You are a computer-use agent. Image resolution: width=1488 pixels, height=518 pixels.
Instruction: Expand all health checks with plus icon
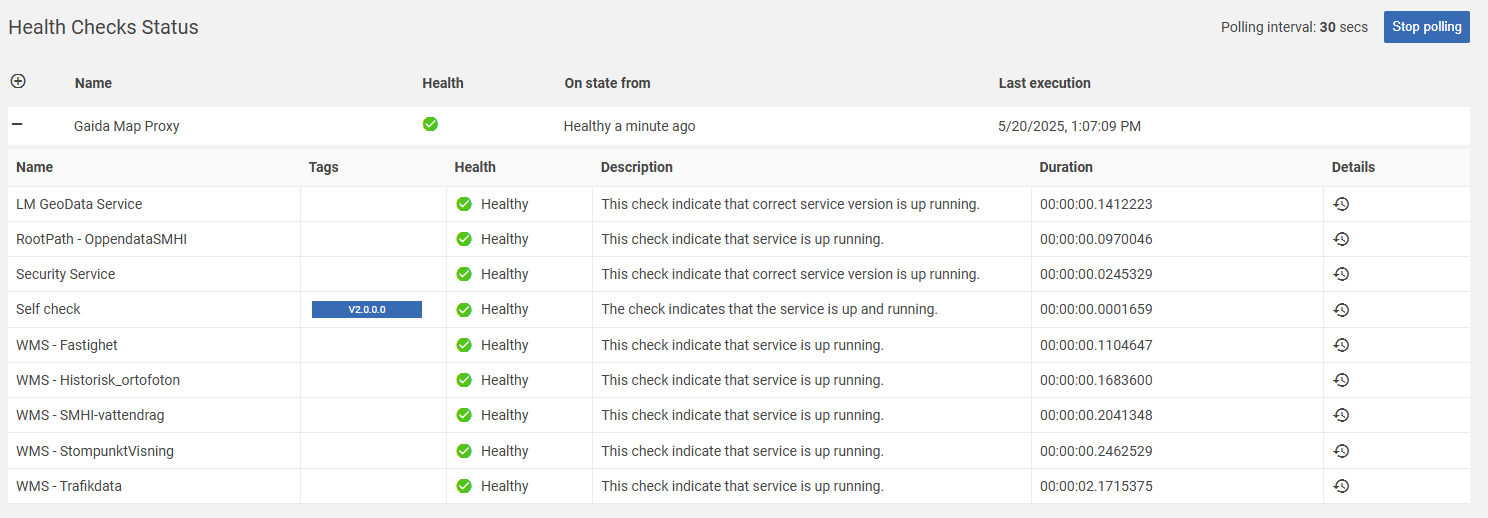click(18, 81)
